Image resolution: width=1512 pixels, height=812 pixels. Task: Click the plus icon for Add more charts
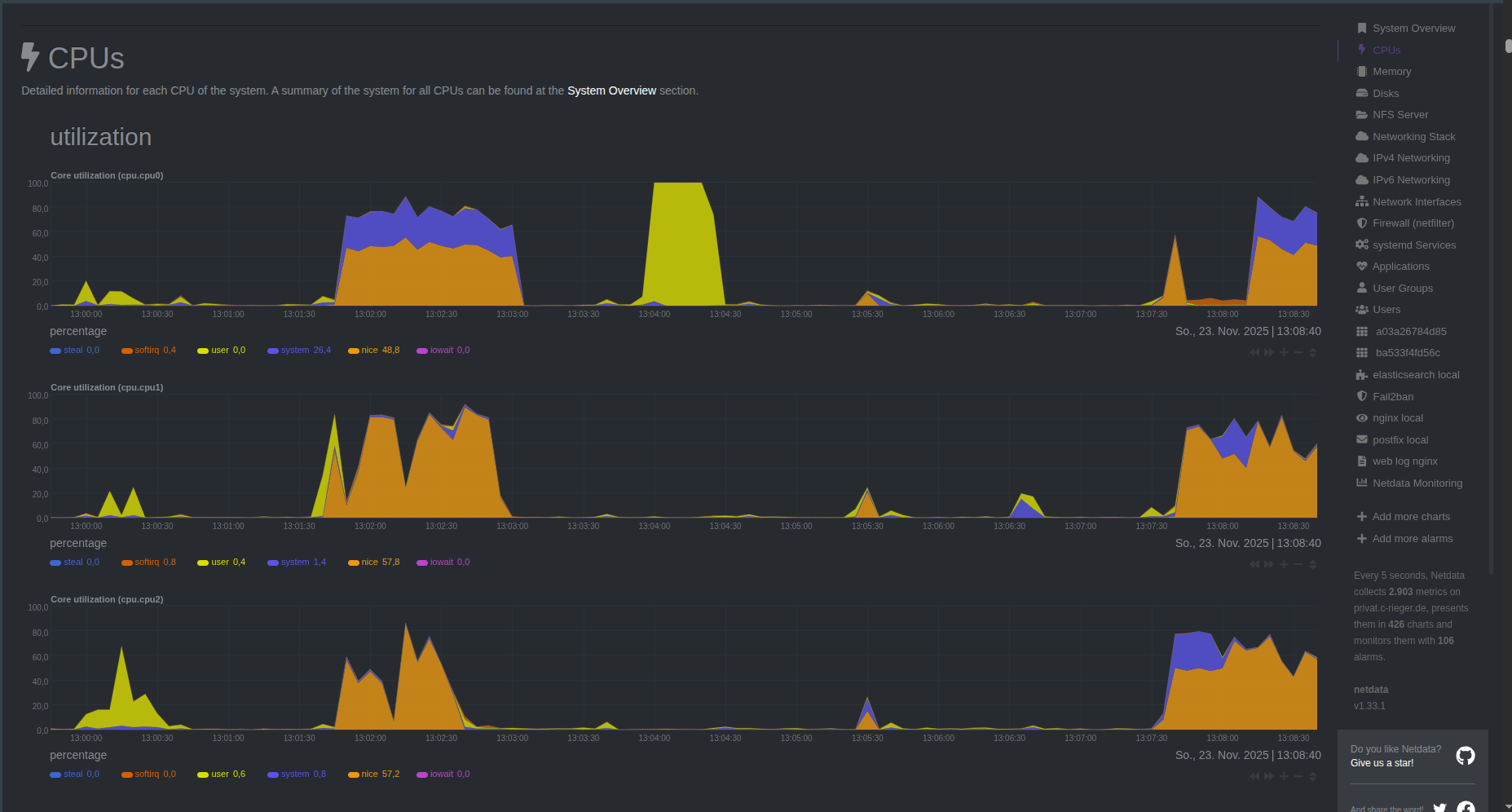1361,517
